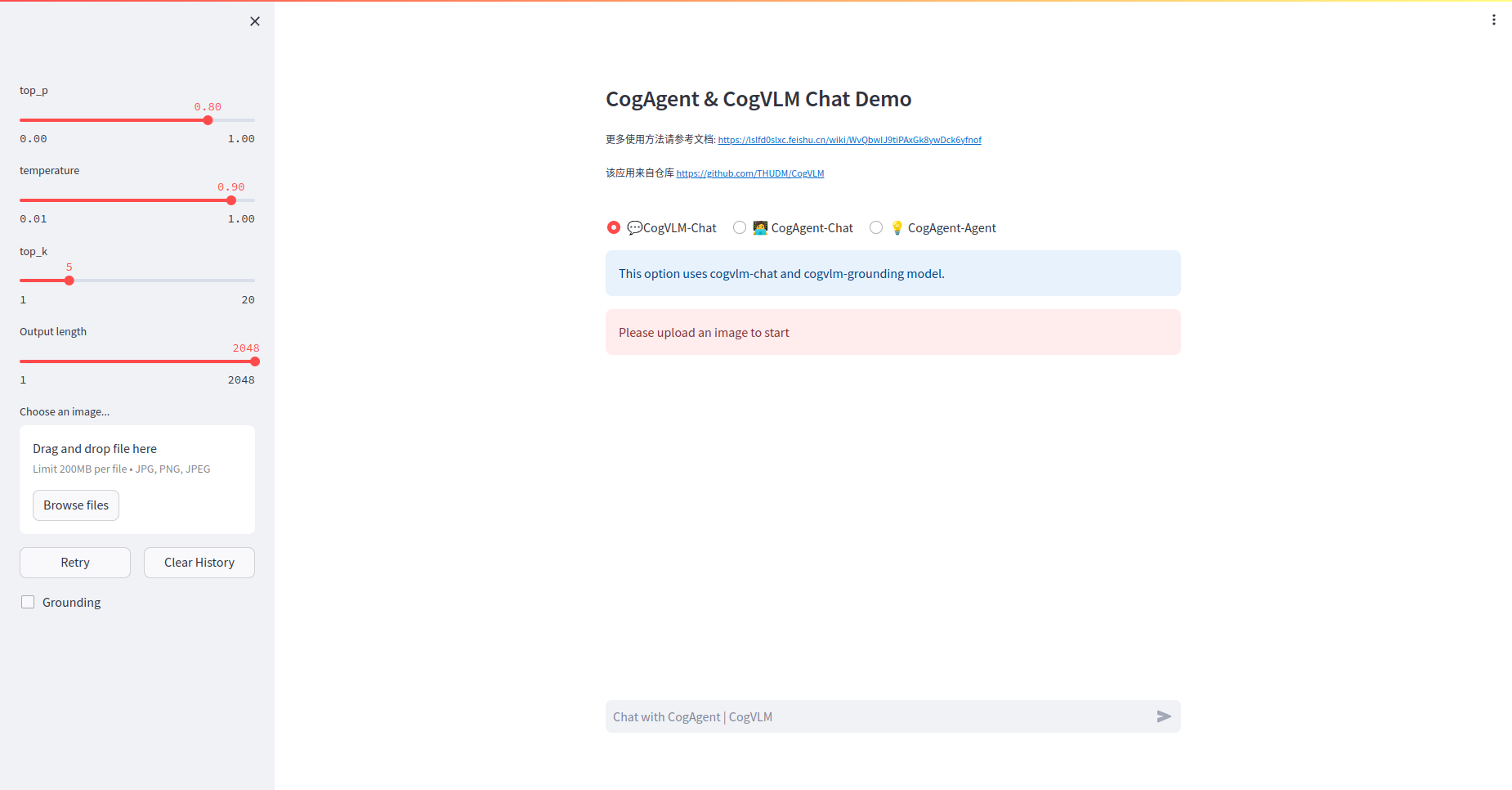Click the 'Please upload an image to start' notice

pos(892,332)
